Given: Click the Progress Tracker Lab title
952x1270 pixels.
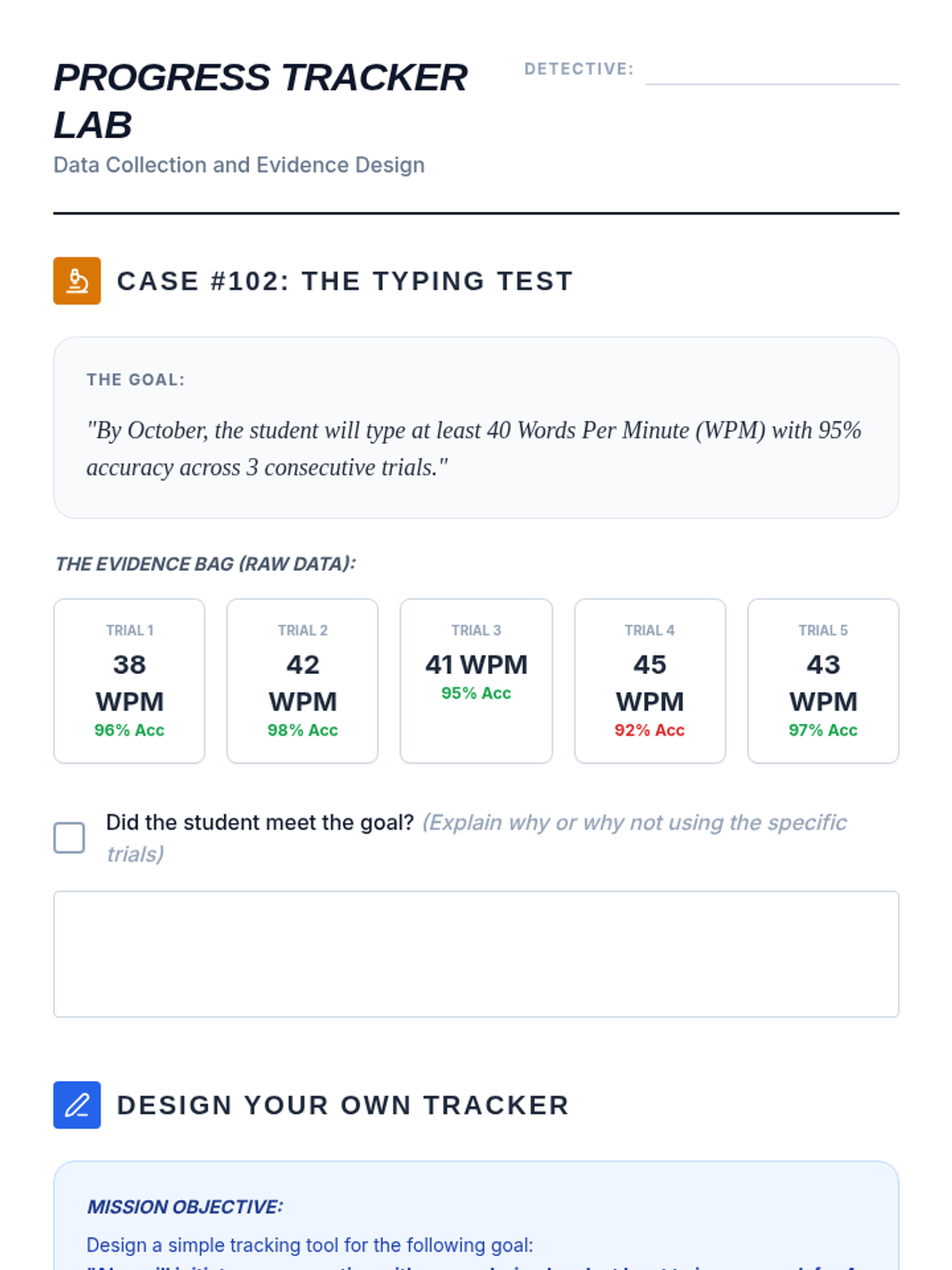Looking at the screenshot, I should click(260, 101).
